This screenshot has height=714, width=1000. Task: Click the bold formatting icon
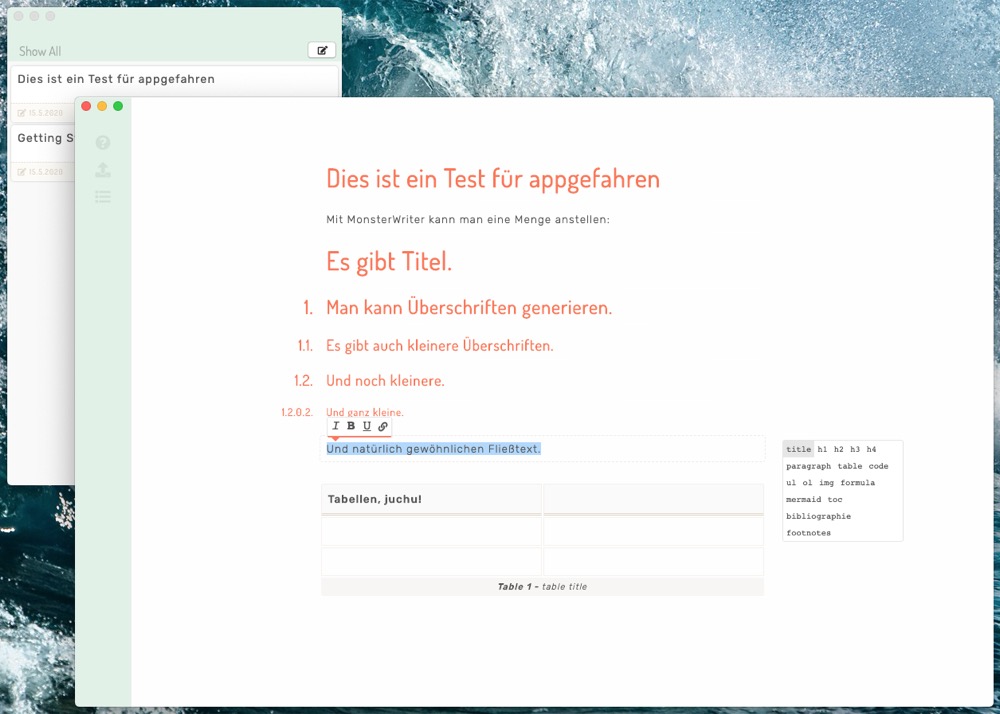[x=351, y=426]
